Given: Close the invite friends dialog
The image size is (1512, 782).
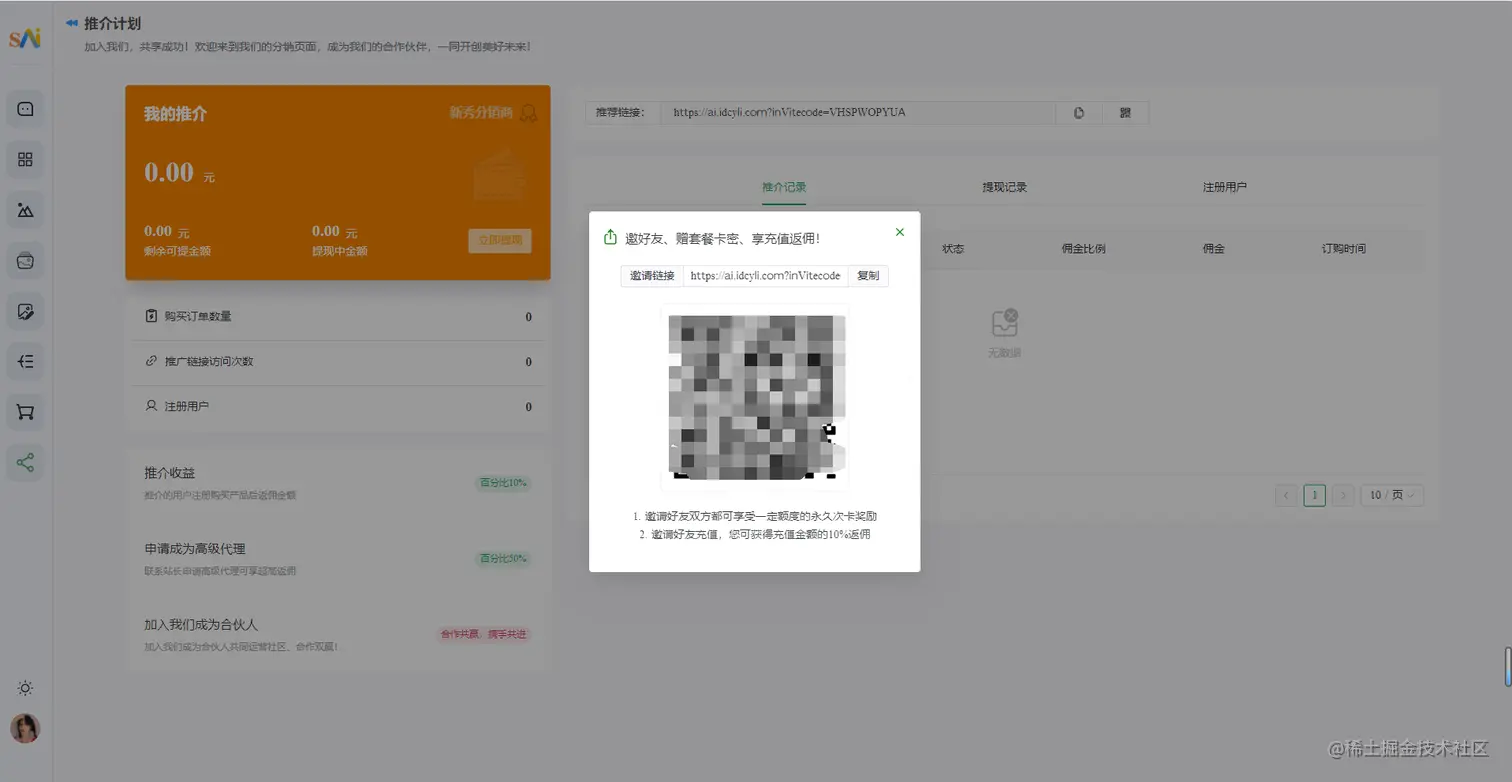Looking at the screenshot, I should tap(898, 231).
